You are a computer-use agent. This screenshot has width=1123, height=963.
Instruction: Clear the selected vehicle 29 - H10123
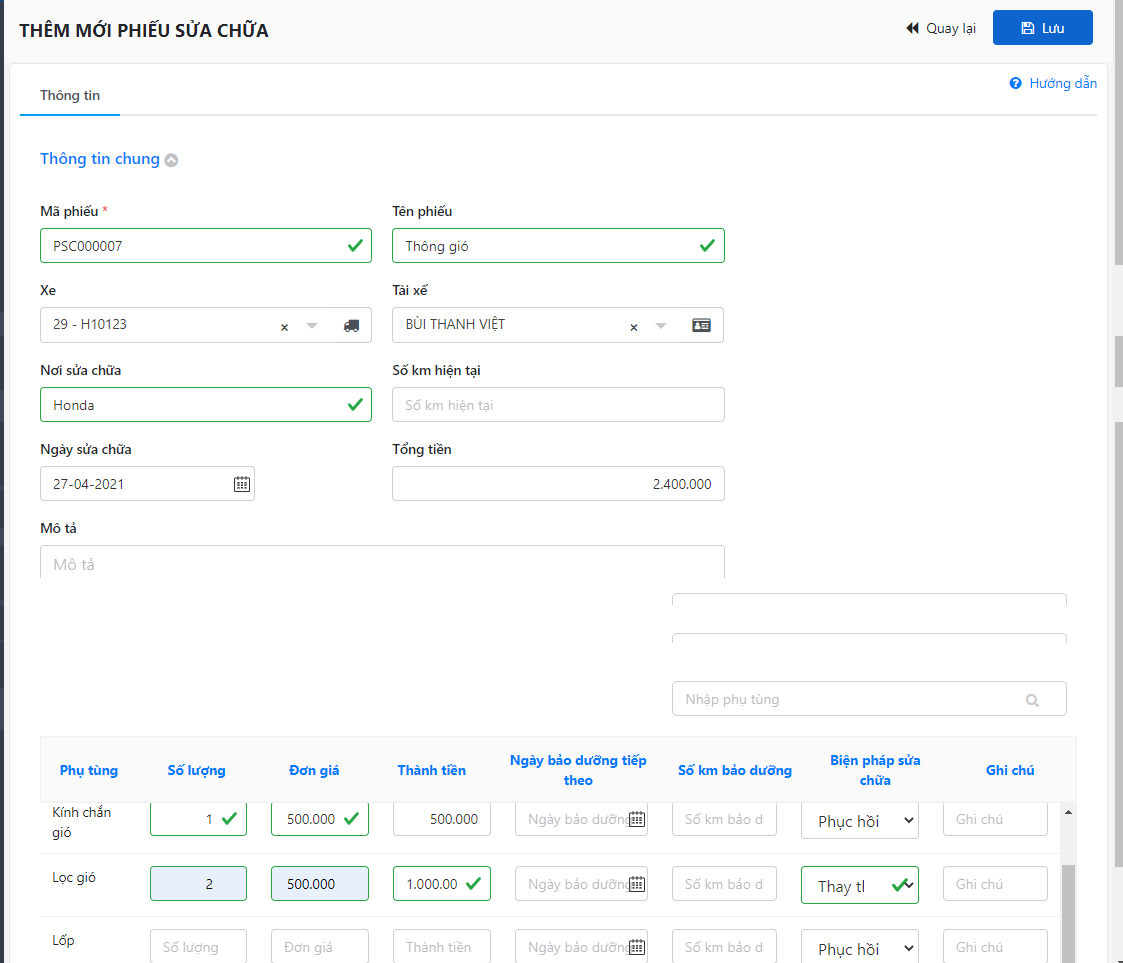pos(284,327)
